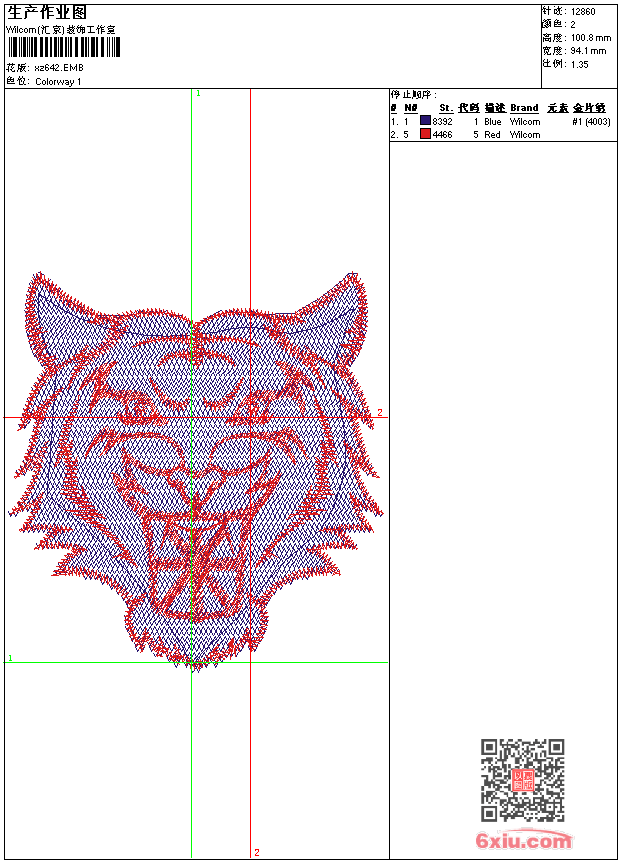Open the 6xiu.com watermark link
620x860 pixels.
point(523,841)
